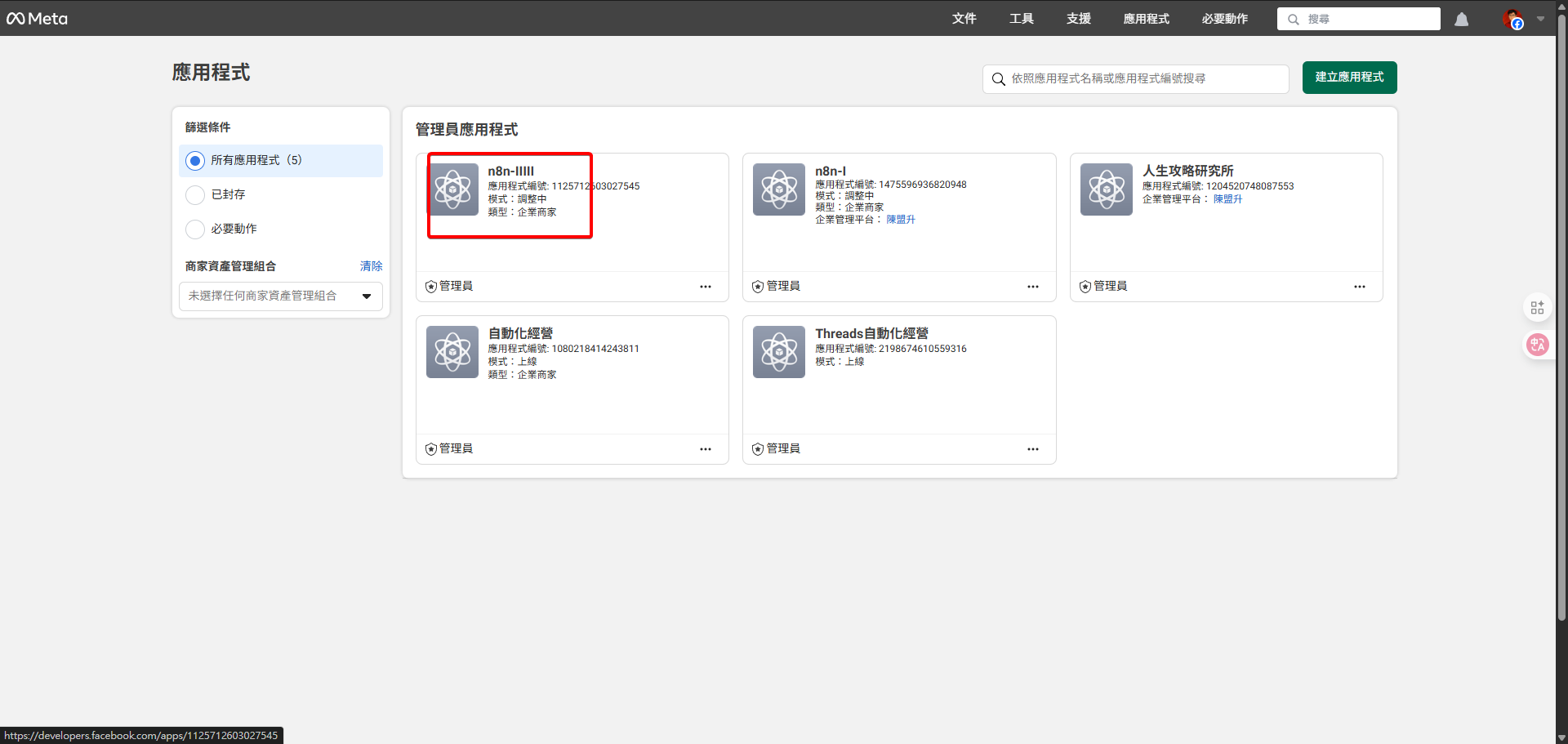Expand the 商家資產管理組合 dropdown

tap(280, 296)
